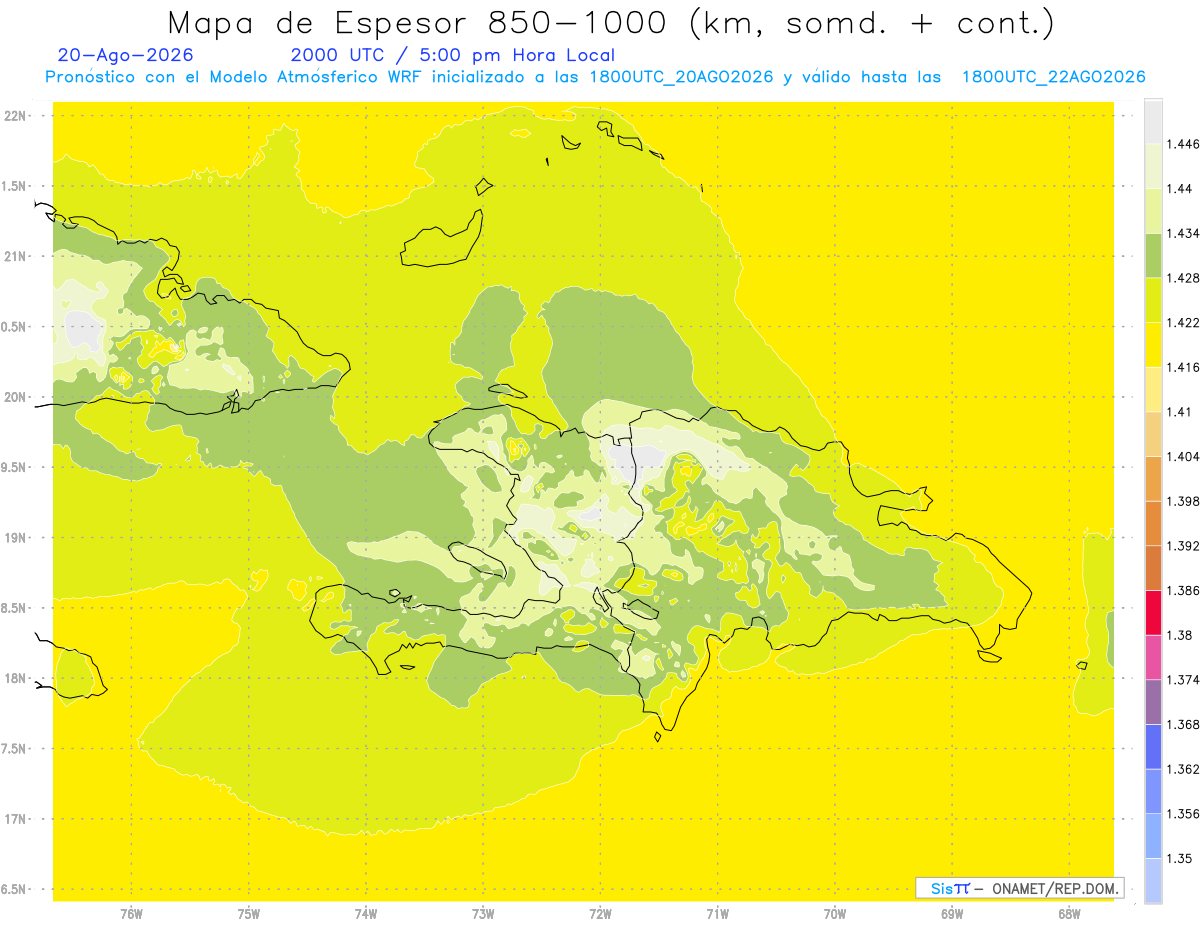Click the longitude label '72W'
The height and width of the screenshot is (927, 1200).
click(x=600, y=913)
